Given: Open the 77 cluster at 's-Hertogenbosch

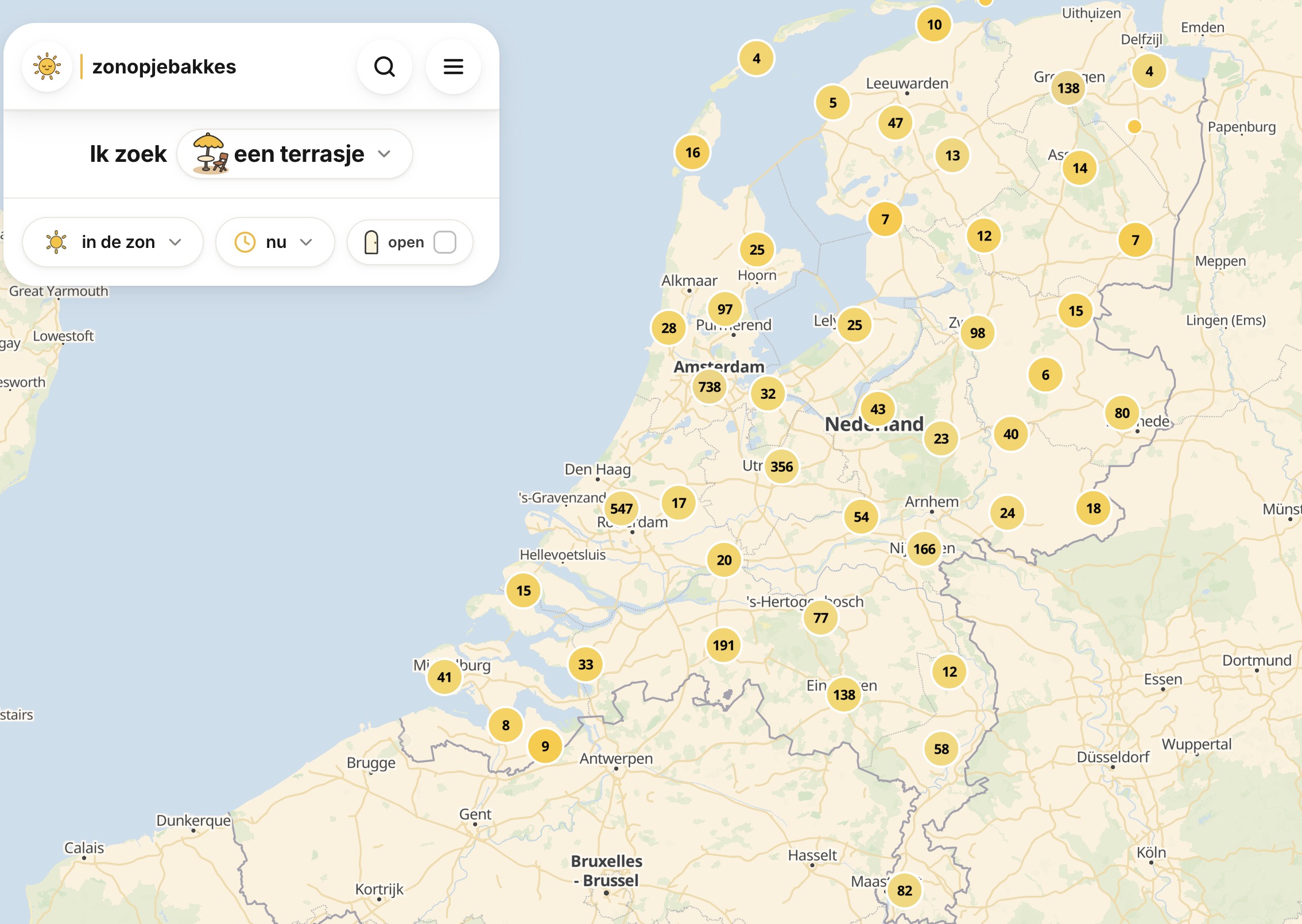Looking at the screenshot, I should [x=820, y=618].
